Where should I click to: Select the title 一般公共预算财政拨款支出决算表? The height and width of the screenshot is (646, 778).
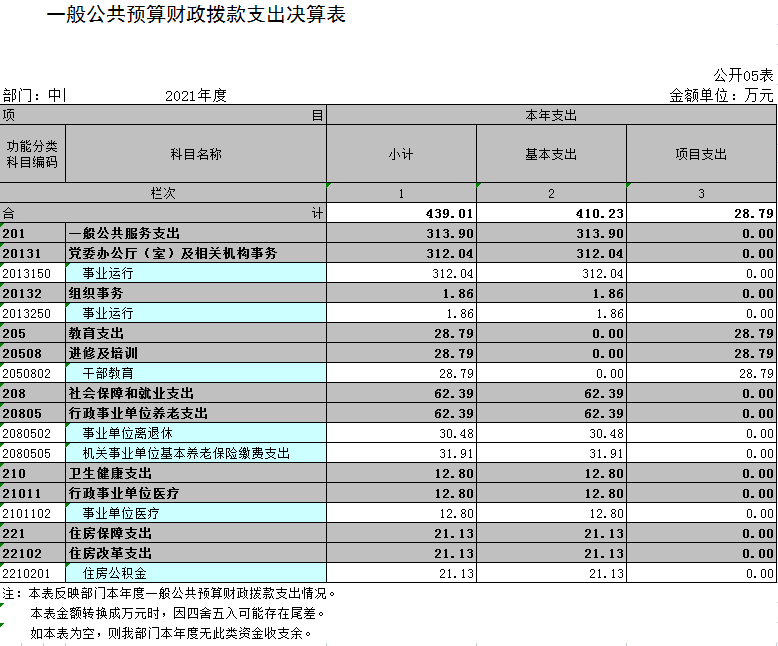(196, 14)
